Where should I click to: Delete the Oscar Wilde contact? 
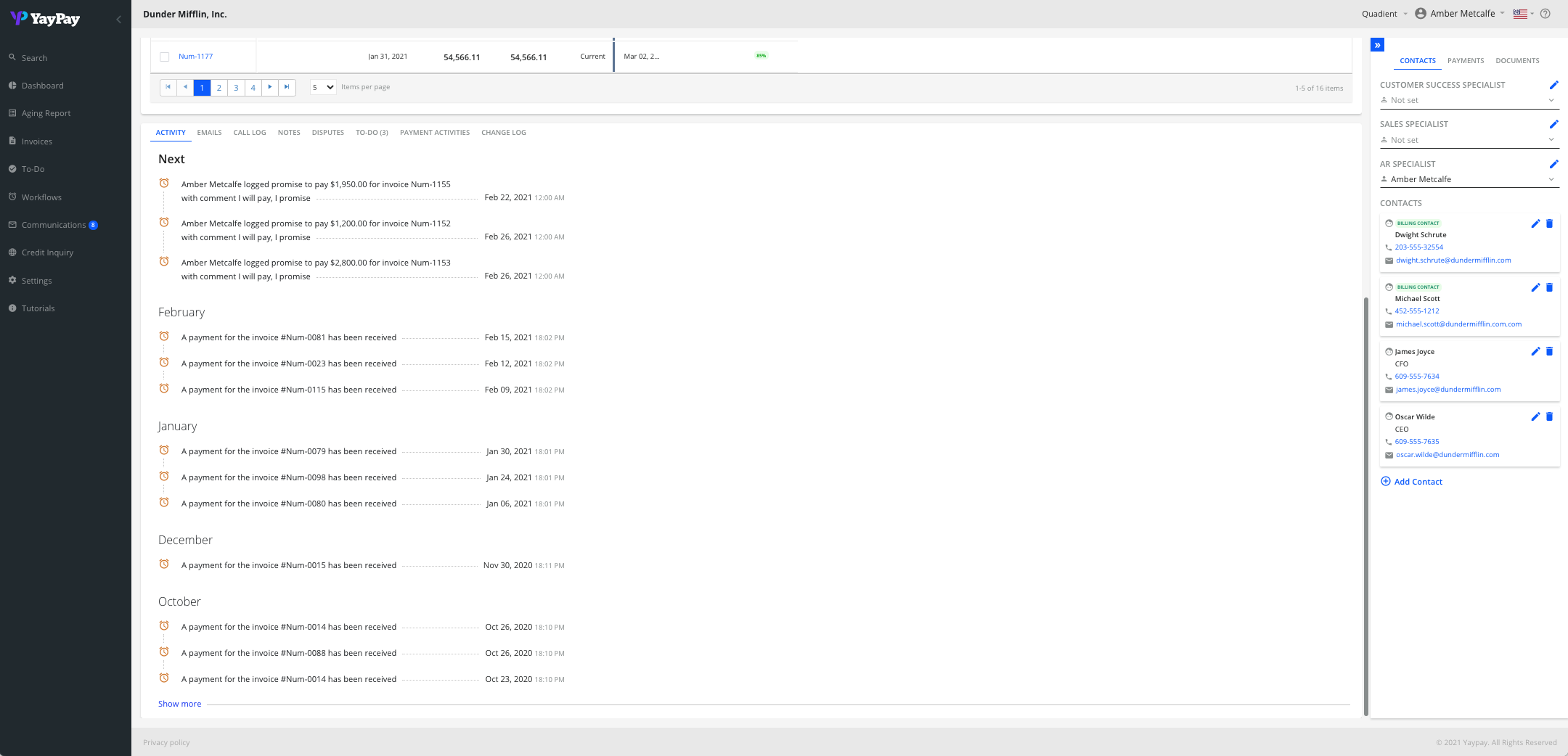coord(1549,416)
